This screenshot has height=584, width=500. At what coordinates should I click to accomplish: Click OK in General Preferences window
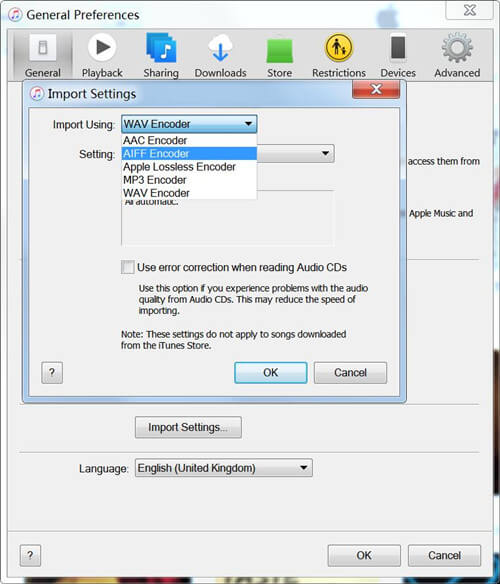coord(364,555)
